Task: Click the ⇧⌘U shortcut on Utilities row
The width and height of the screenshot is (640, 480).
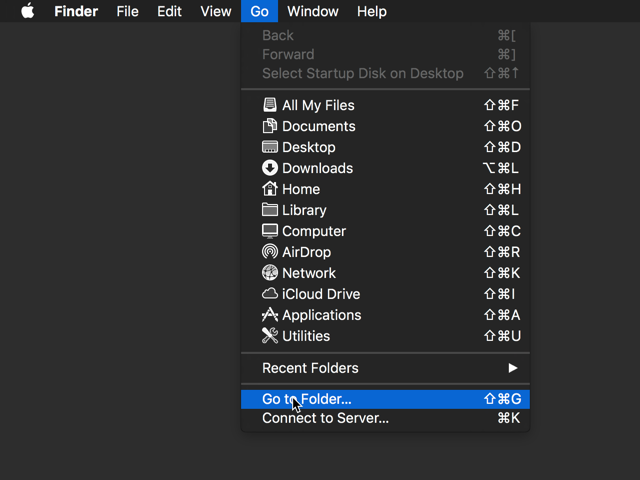Action: 502,336
